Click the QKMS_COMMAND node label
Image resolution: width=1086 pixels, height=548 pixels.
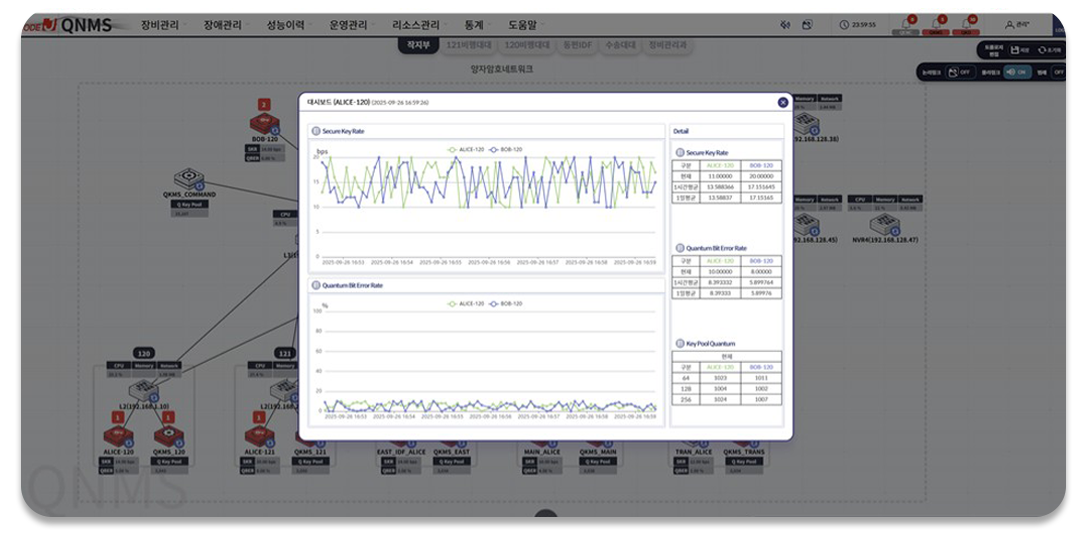(189, 195)
